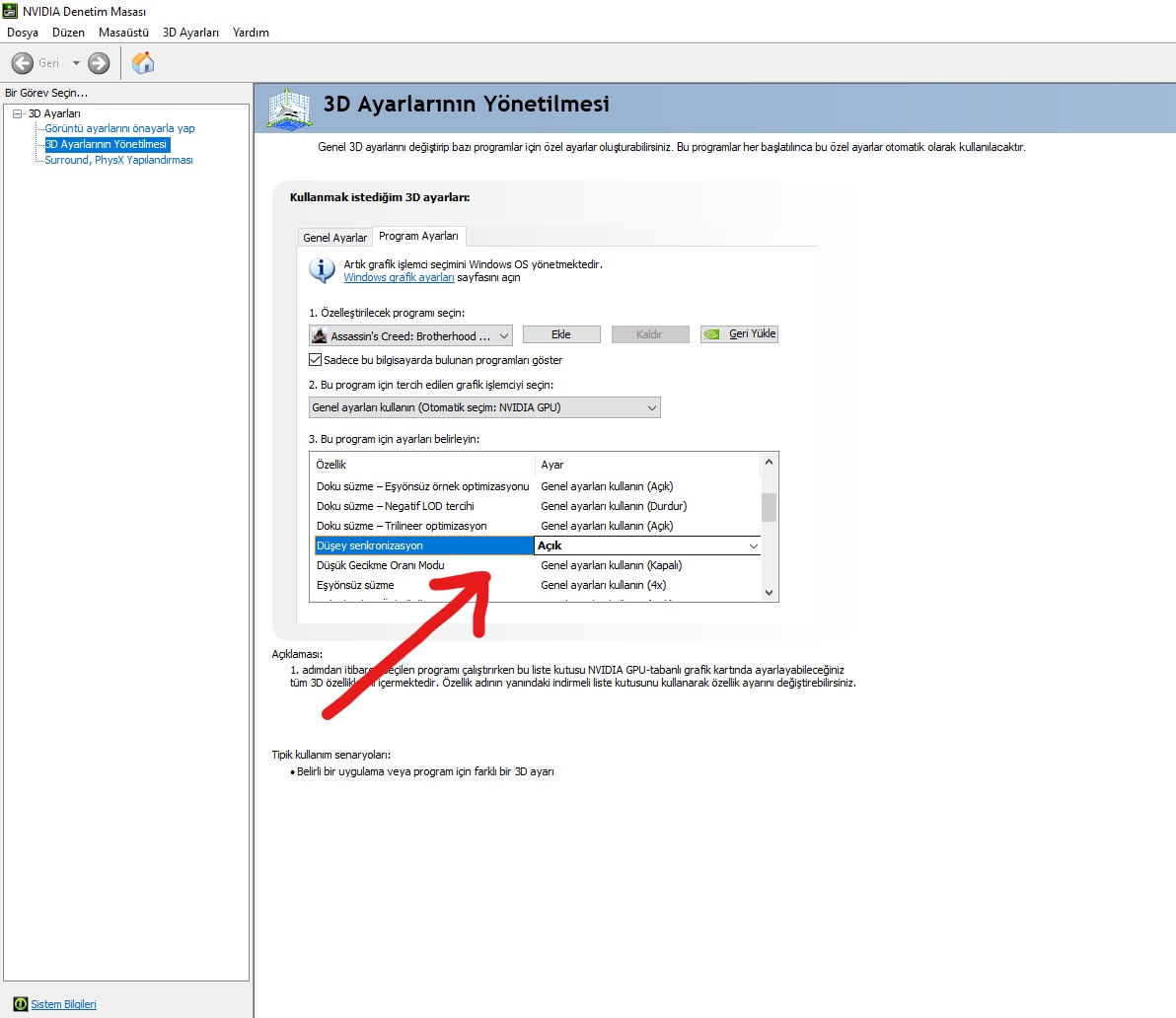Open the Dosya menu
Image resolution: width=1176 pixels, height=1018 pixels.
(23, 33)
